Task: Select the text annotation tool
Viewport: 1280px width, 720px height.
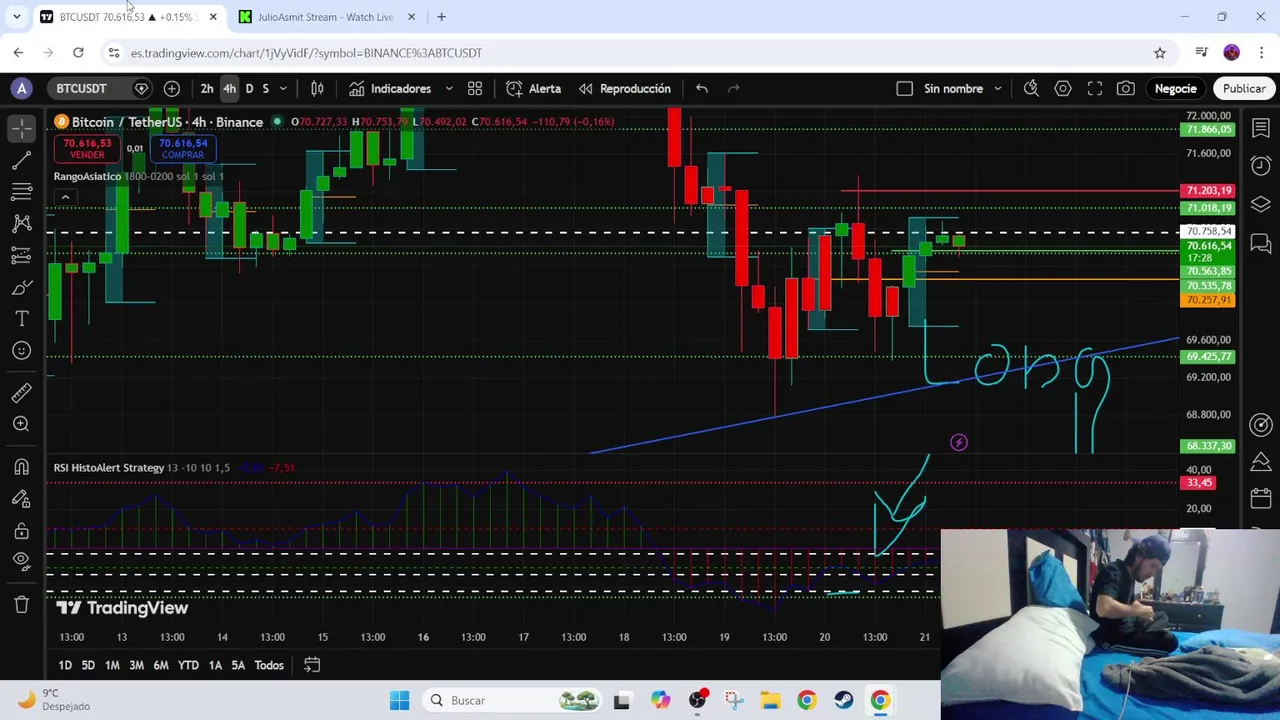Action: (22, 319)
